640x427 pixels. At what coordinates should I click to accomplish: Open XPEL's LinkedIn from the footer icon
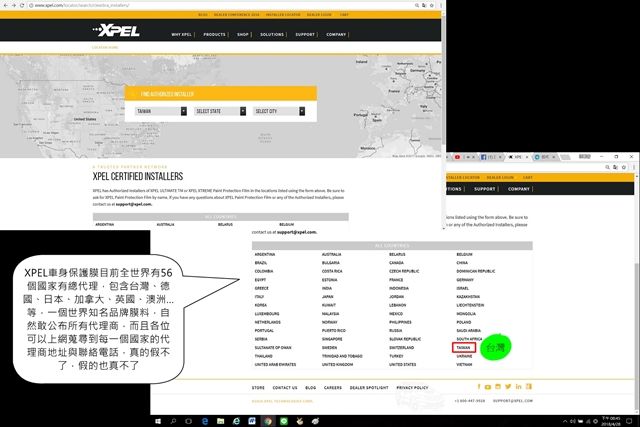[518, 387]
